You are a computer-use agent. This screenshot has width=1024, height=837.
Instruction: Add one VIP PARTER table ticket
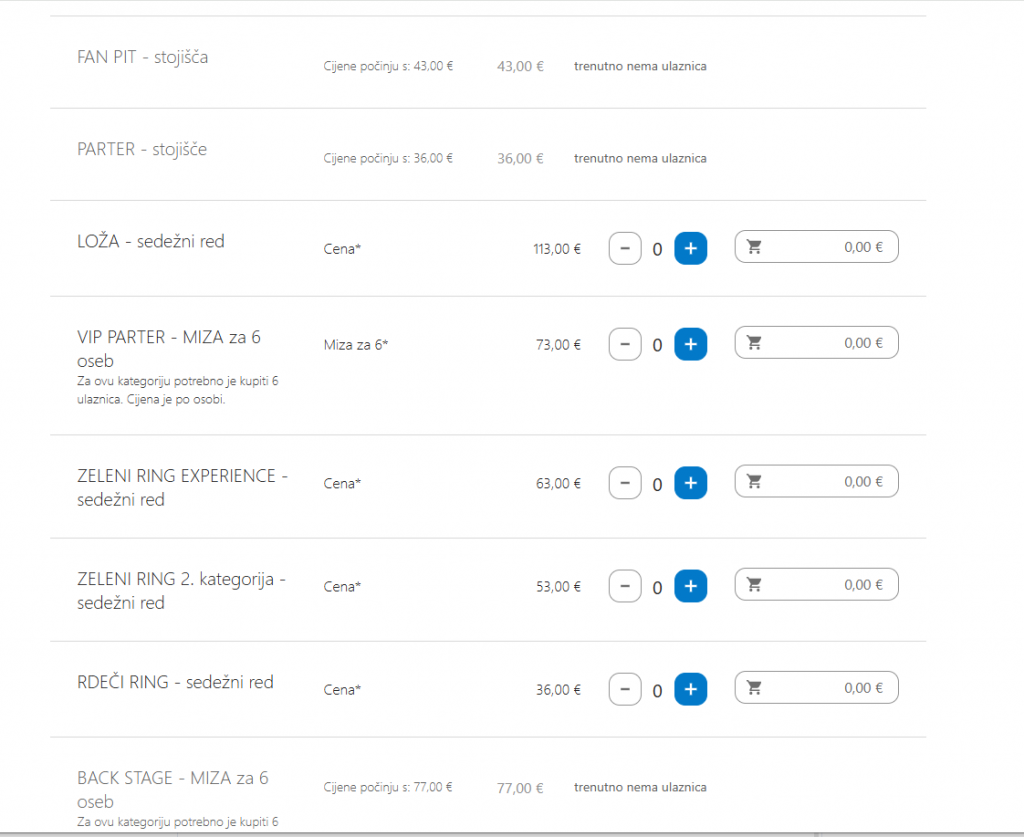point(690,344)
